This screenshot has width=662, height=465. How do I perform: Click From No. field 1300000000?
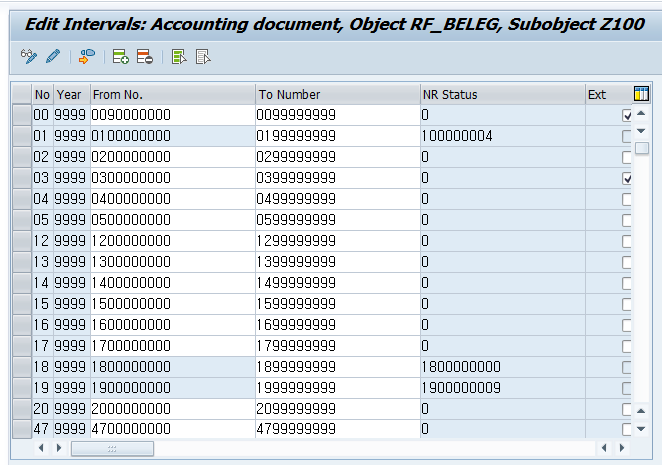tap(173, 262)
